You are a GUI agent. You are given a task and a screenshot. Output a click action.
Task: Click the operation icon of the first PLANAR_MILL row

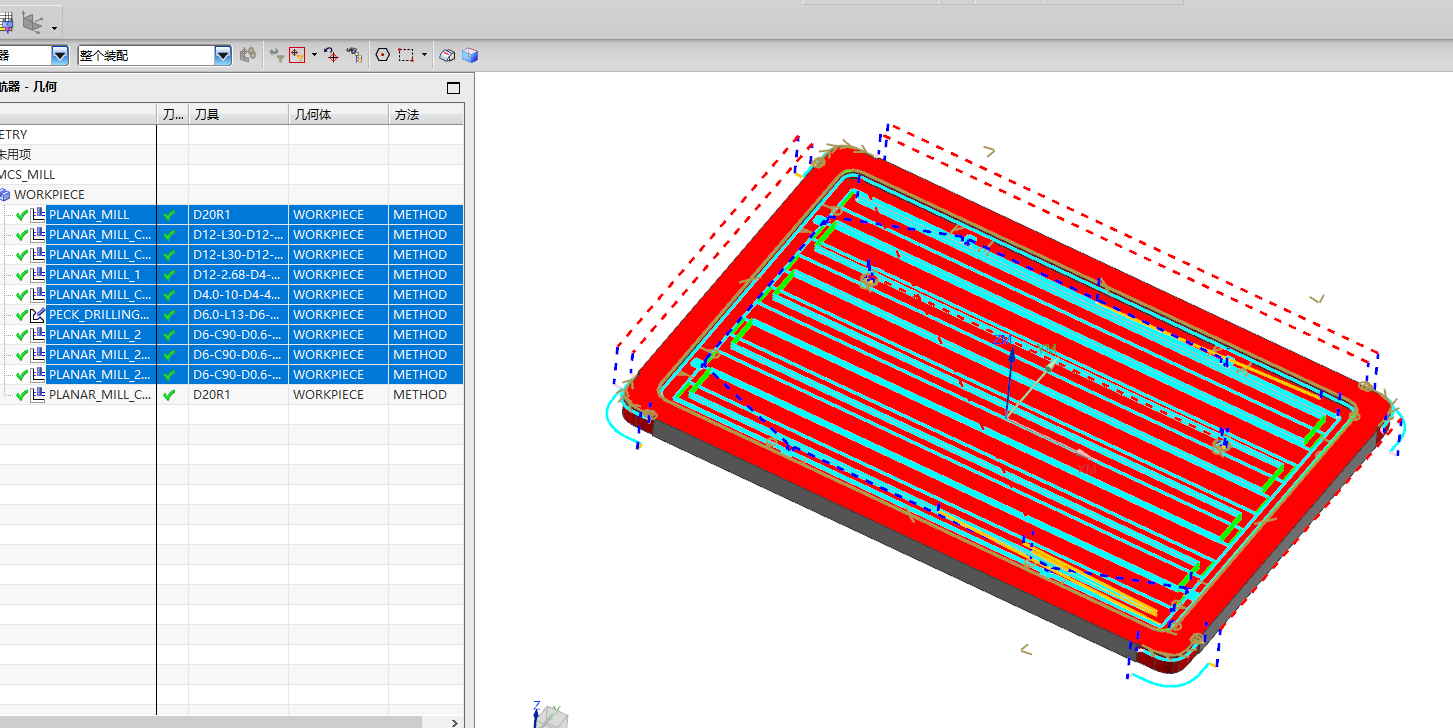38,215
